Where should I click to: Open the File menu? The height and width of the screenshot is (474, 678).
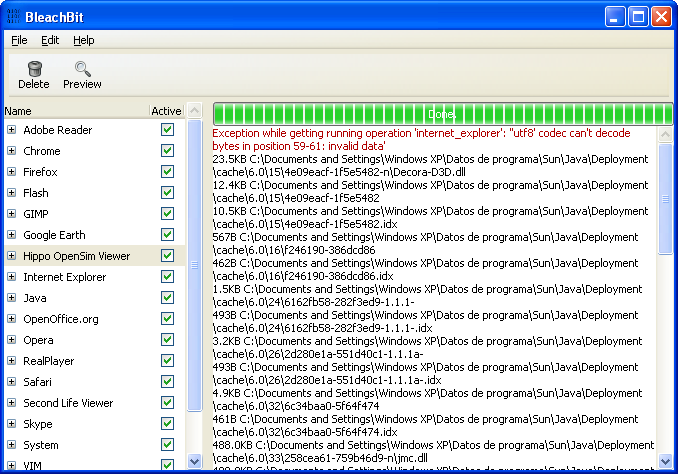coord(20,40)
